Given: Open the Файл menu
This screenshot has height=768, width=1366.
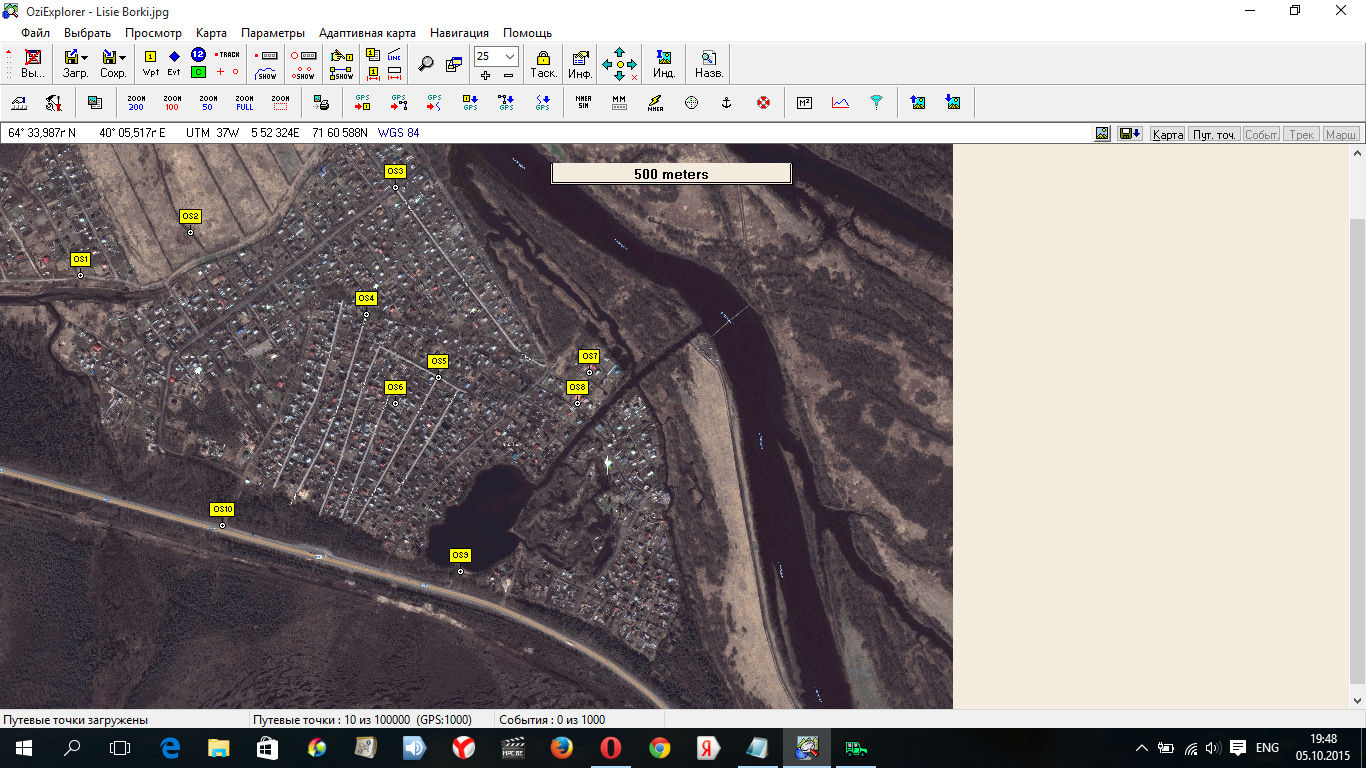Looking at the screenshot, I should 35,33.
